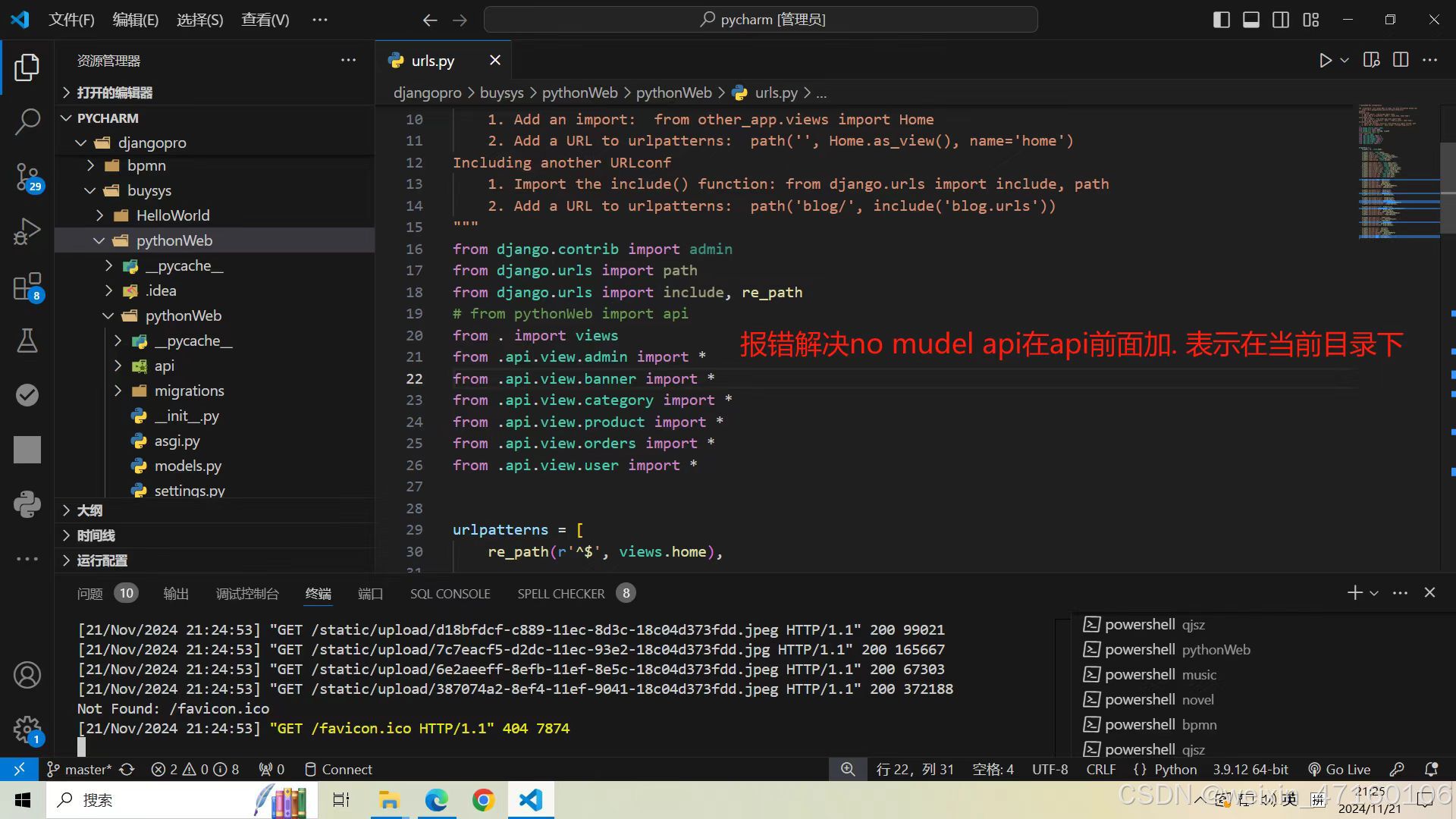The width and height of the screenshot is (1456, 819).
Task: Expand the migrations folder
Action: tap(189, 391)
